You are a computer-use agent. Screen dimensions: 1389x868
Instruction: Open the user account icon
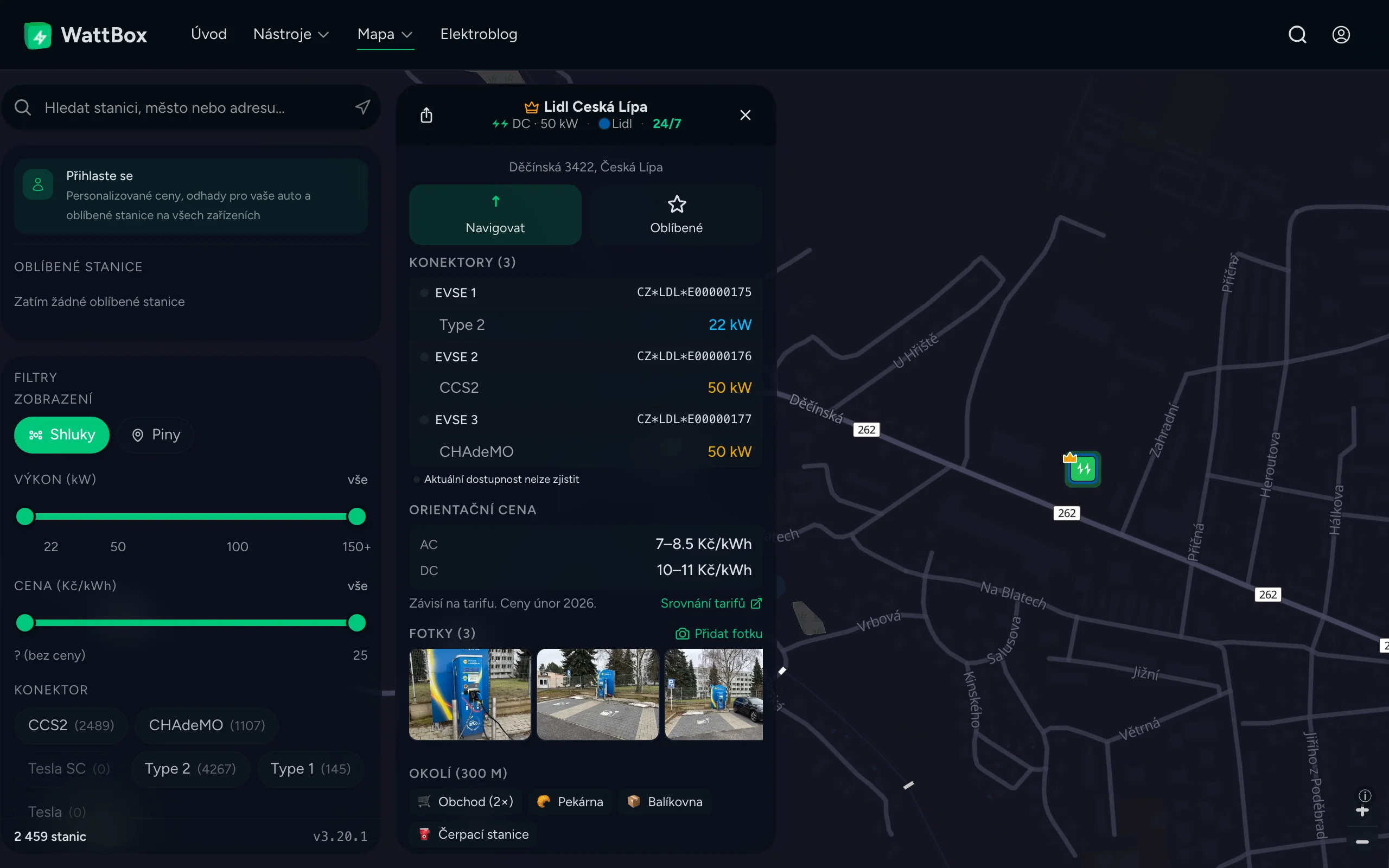click(x=1341, y=34)
